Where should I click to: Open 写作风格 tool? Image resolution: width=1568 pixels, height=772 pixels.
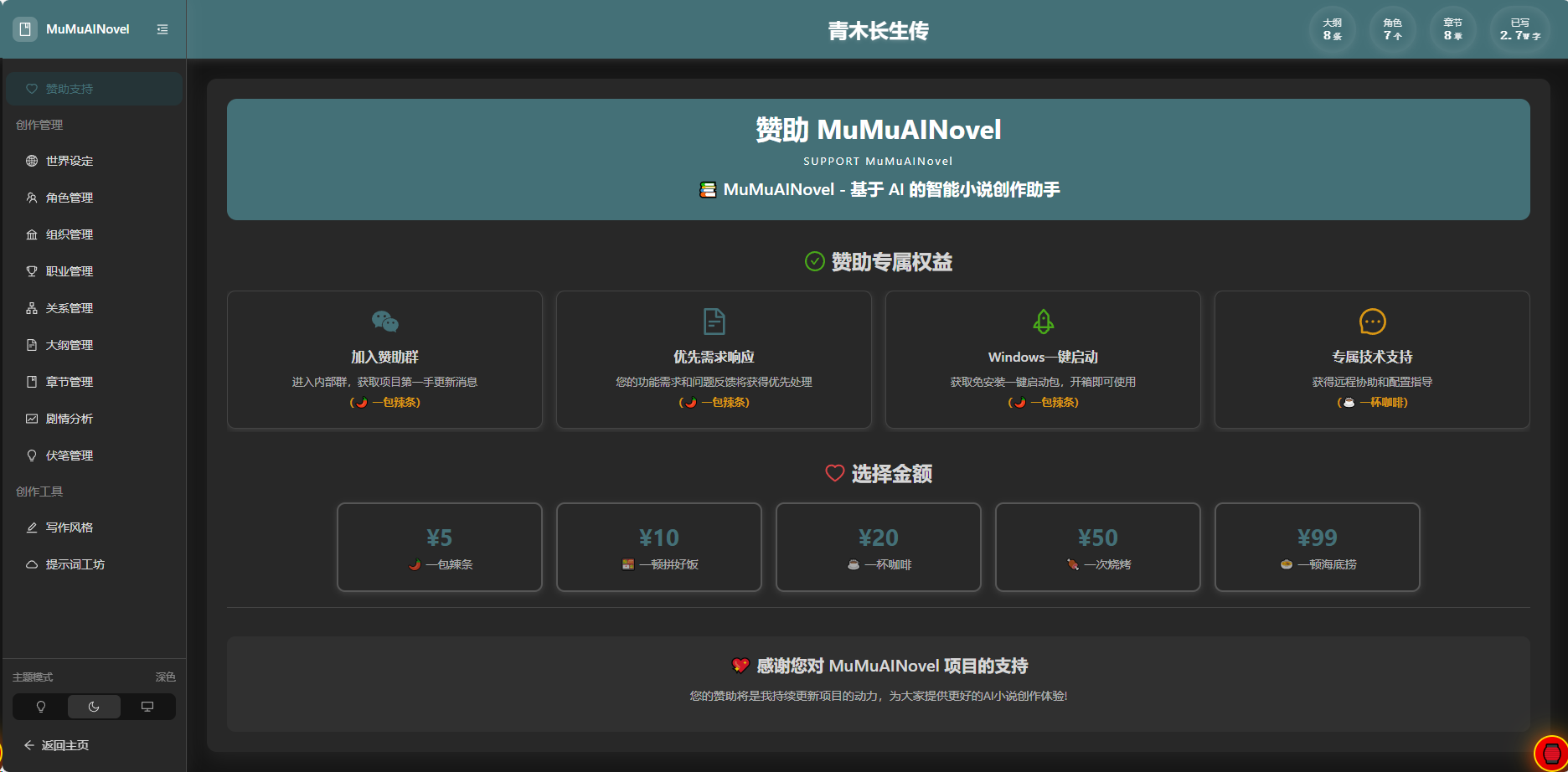coord(94,528)
